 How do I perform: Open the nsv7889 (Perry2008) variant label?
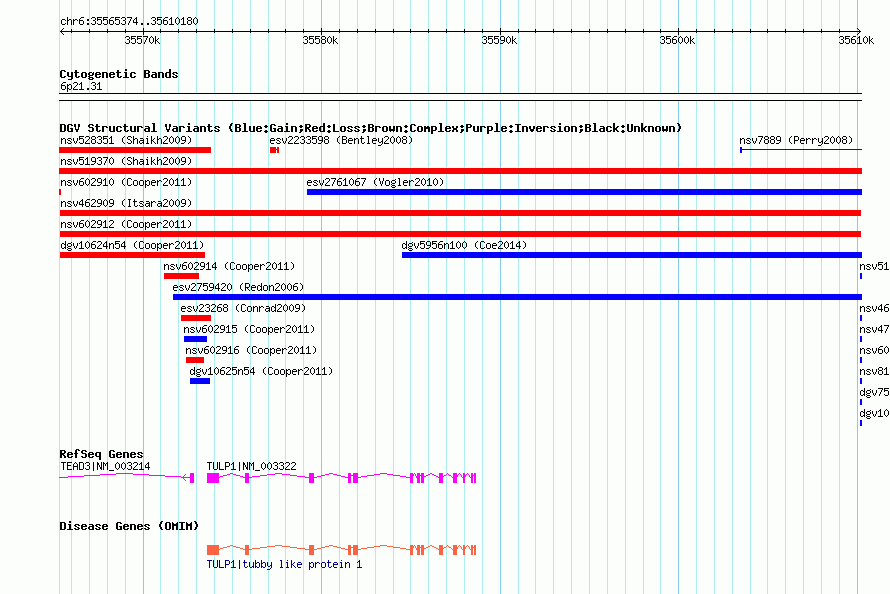click(x=796, y=140)
